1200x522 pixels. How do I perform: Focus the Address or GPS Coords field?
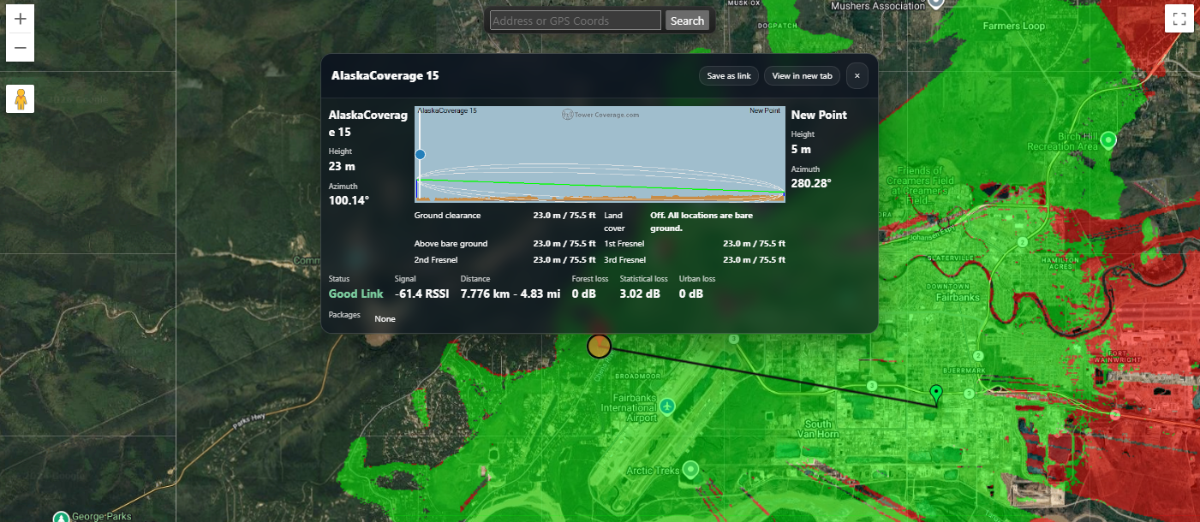575,20
